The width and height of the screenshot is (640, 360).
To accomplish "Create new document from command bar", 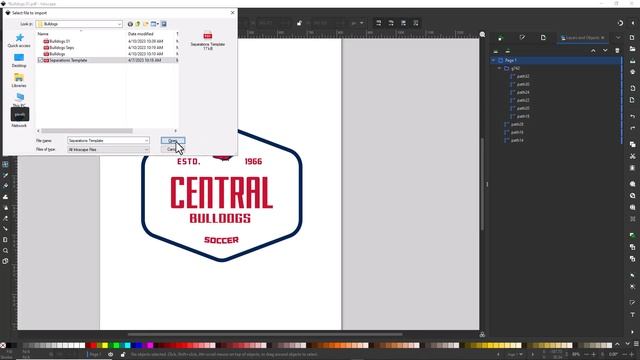I will click(x=632, y=38).
